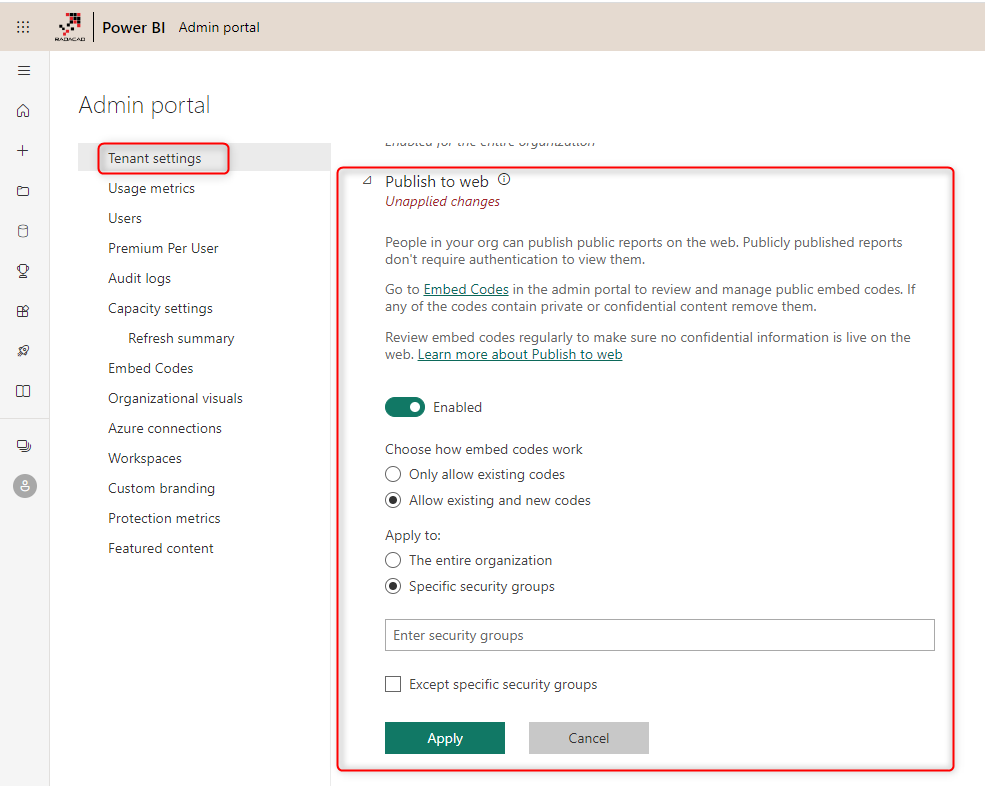The image size is (985, 786).
Task: Open Browse folder icon in sidebar
Action: coord(24,191)
